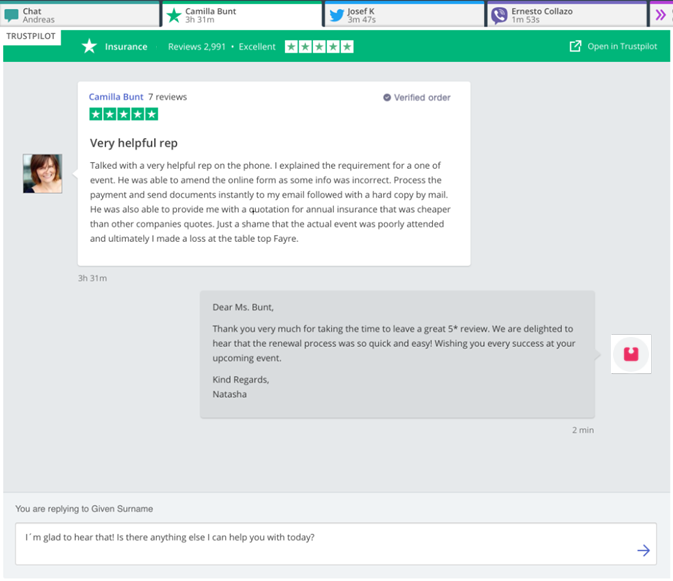This screenshot has width=673, height=581.
Task: Switch to the Josef K conversation tab
Action: pos(405,15)
